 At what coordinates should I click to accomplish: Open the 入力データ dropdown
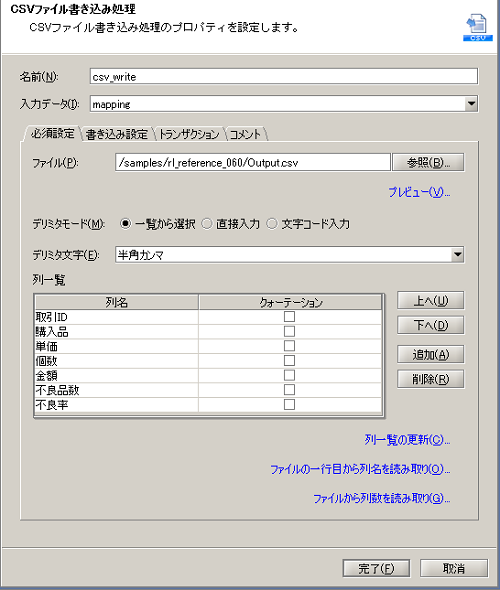pyautogui.click(x=471, y=104)
